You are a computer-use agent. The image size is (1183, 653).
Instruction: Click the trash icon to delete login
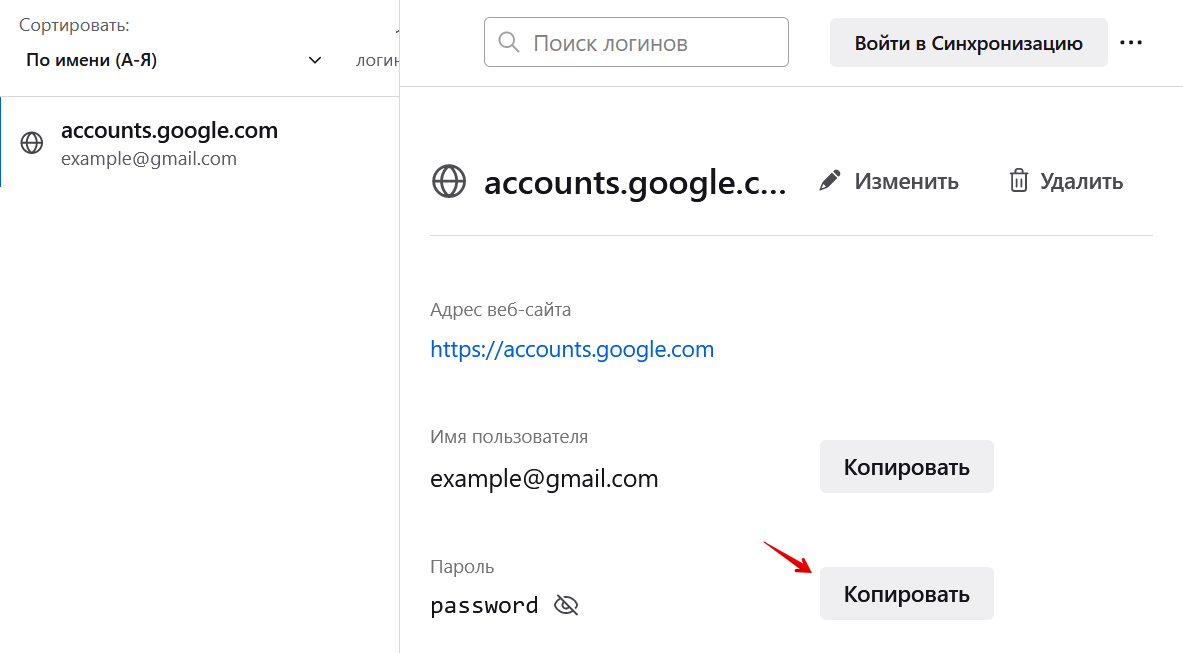(x=1018, y=181)
